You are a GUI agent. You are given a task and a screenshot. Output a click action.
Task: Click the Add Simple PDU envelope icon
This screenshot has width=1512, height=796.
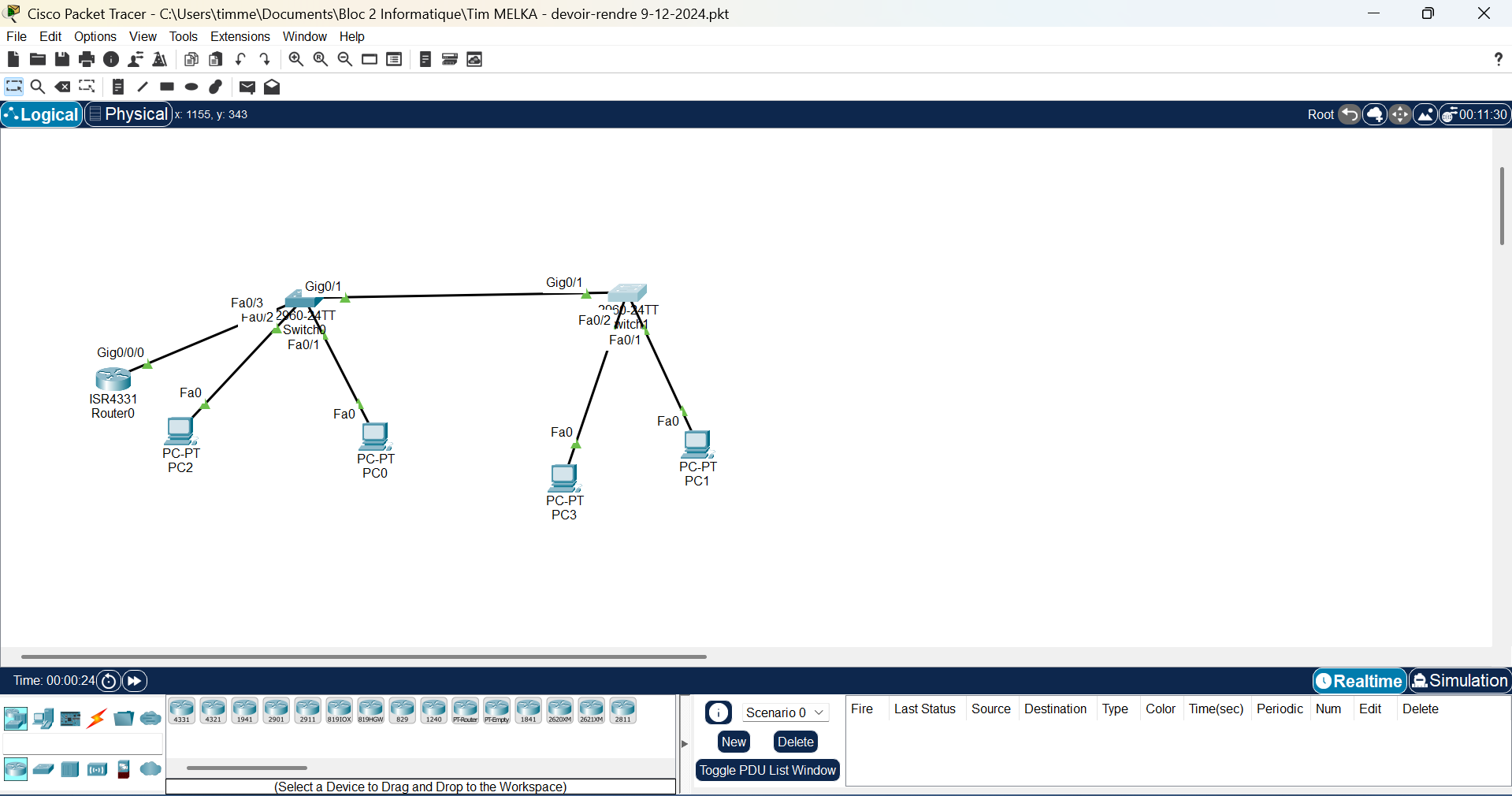[247, 87]
